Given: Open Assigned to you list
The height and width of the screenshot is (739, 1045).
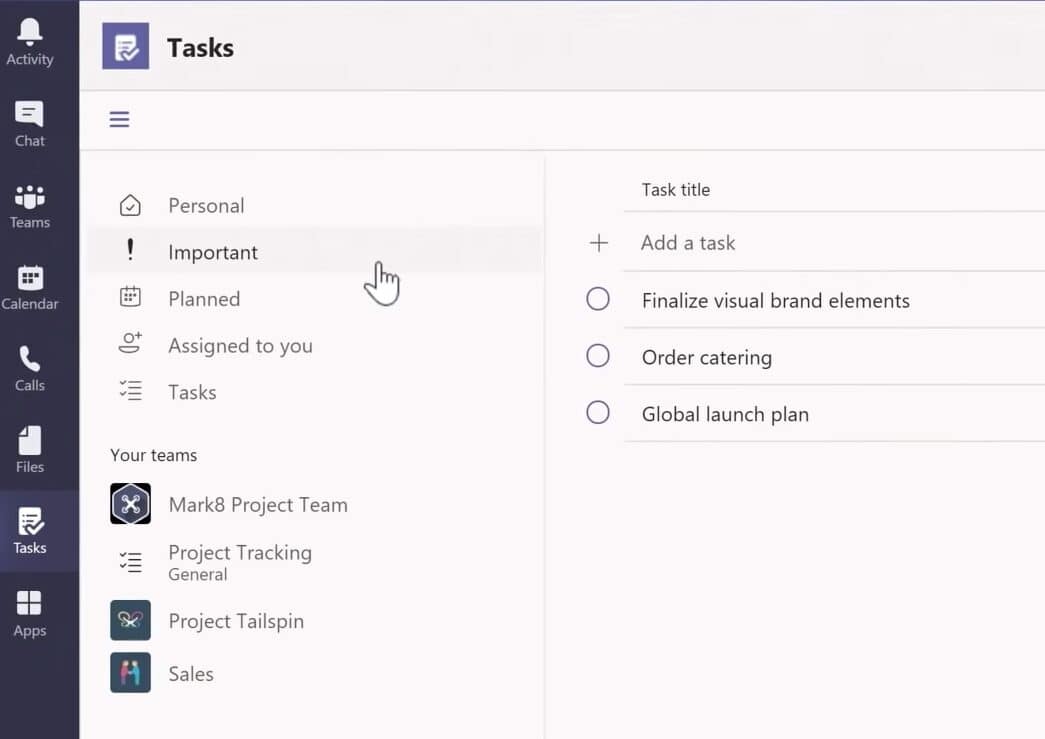Looking at the screenshot, I should 240,346.
